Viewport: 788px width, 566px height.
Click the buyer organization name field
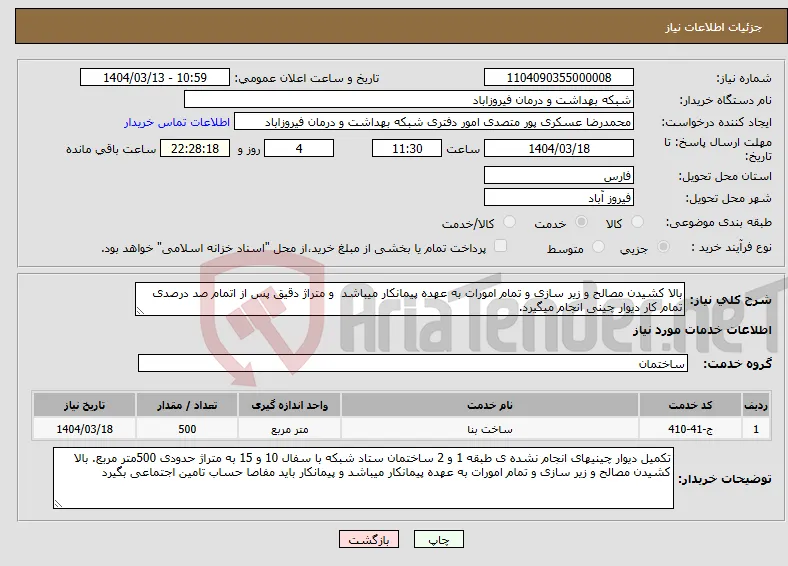point(409,100)
